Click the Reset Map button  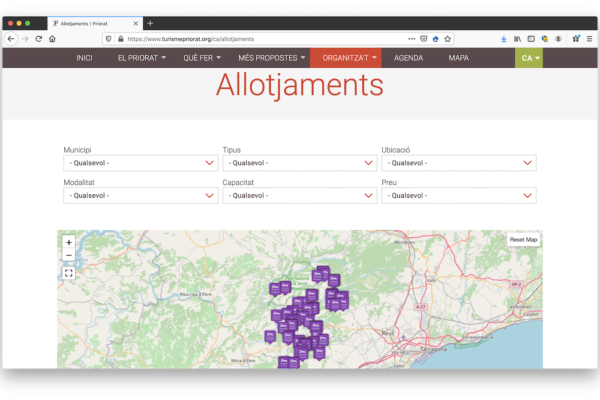(x=523, y=240)
